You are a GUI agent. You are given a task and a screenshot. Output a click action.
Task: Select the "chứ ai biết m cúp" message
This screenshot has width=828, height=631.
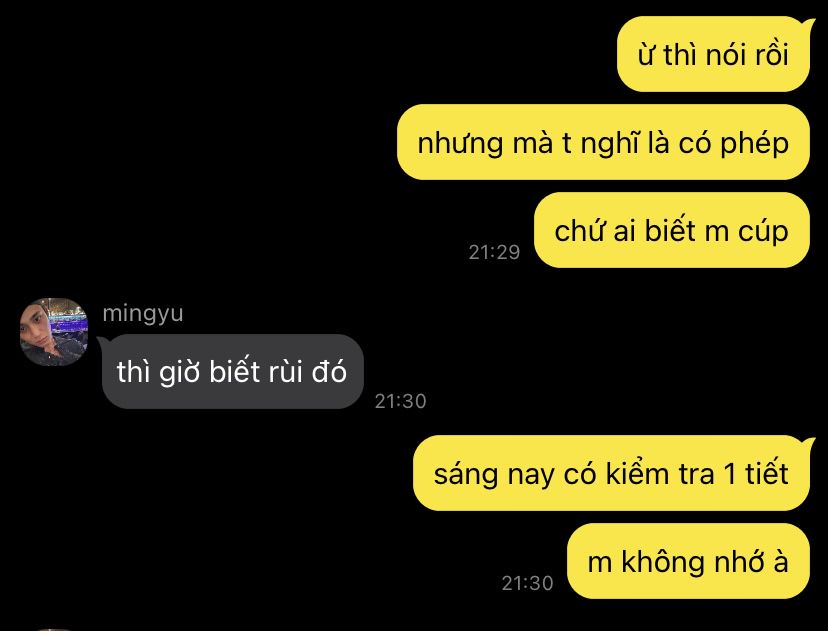pyautogui.click(x=672, y=231)
